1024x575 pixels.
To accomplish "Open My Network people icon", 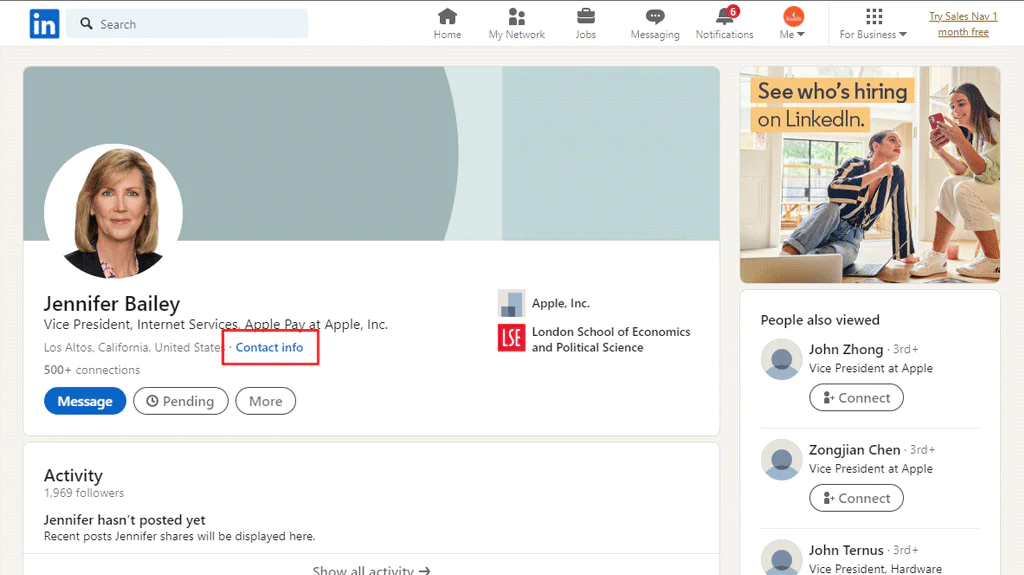I will [517, 16].
